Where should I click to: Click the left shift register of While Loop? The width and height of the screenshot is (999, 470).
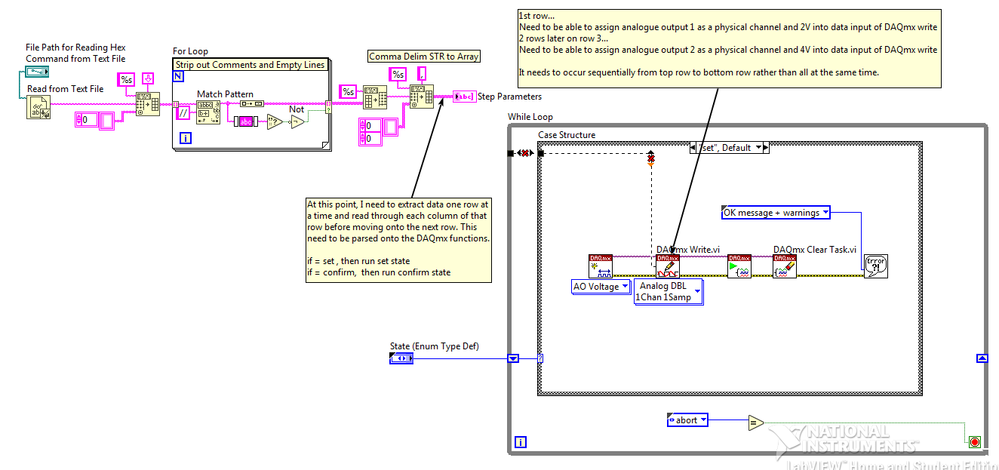pos(513,359)
